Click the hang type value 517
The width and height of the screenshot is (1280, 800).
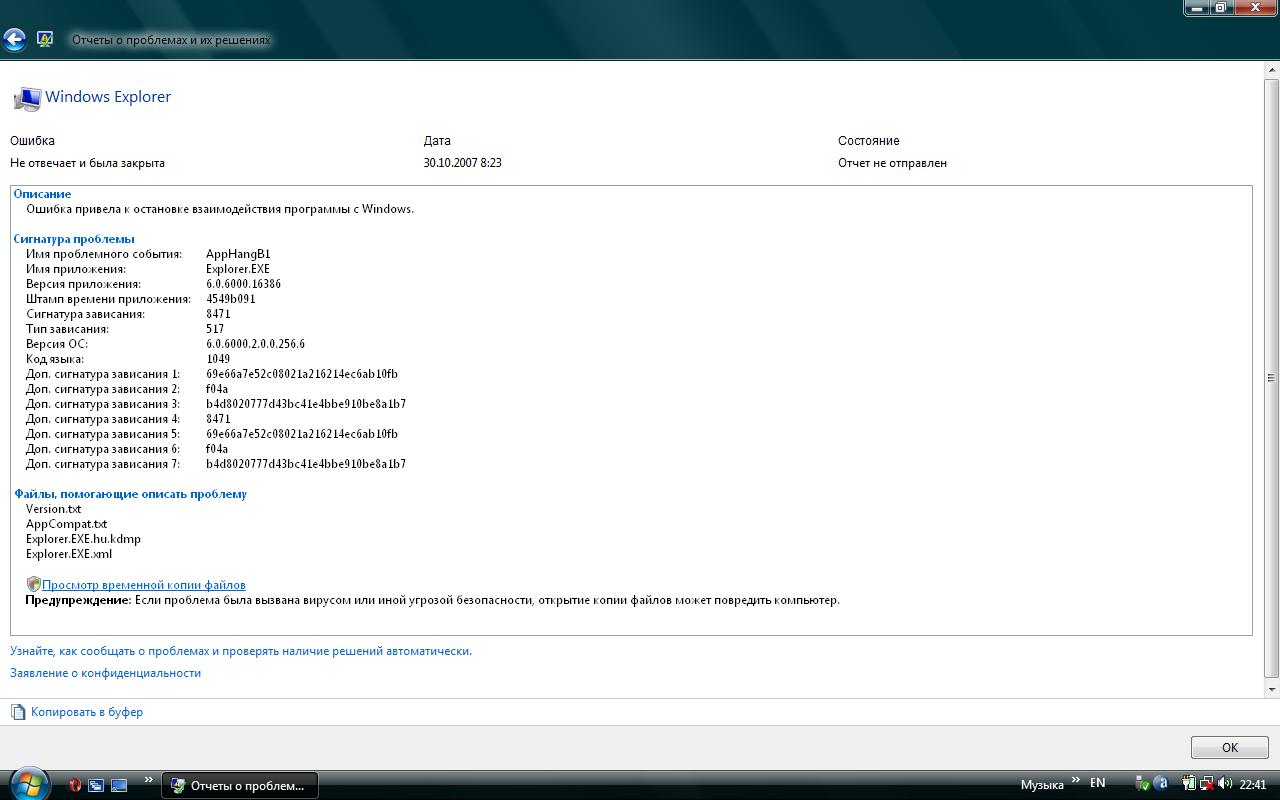(x=215, y=329)
